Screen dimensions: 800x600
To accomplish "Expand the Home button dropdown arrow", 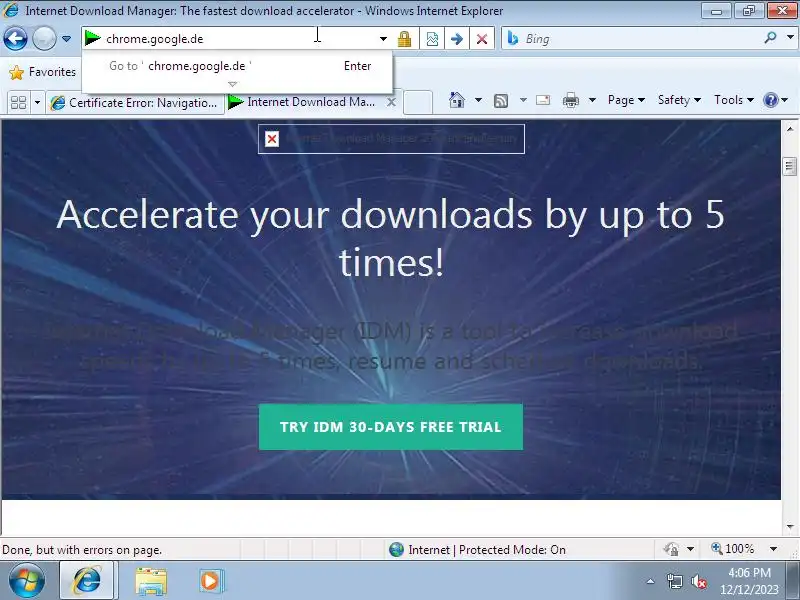I will coord(478,100).
